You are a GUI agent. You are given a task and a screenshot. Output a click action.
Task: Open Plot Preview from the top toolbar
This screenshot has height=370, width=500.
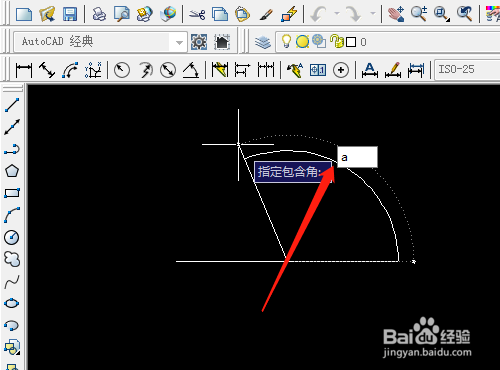pos(122,14)
